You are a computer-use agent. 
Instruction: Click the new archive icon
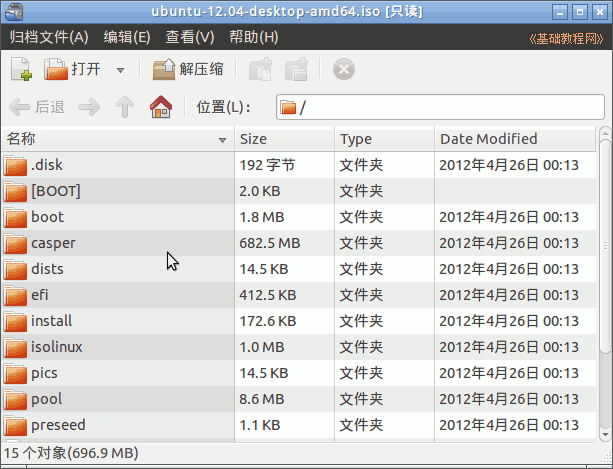pos(21,69)
